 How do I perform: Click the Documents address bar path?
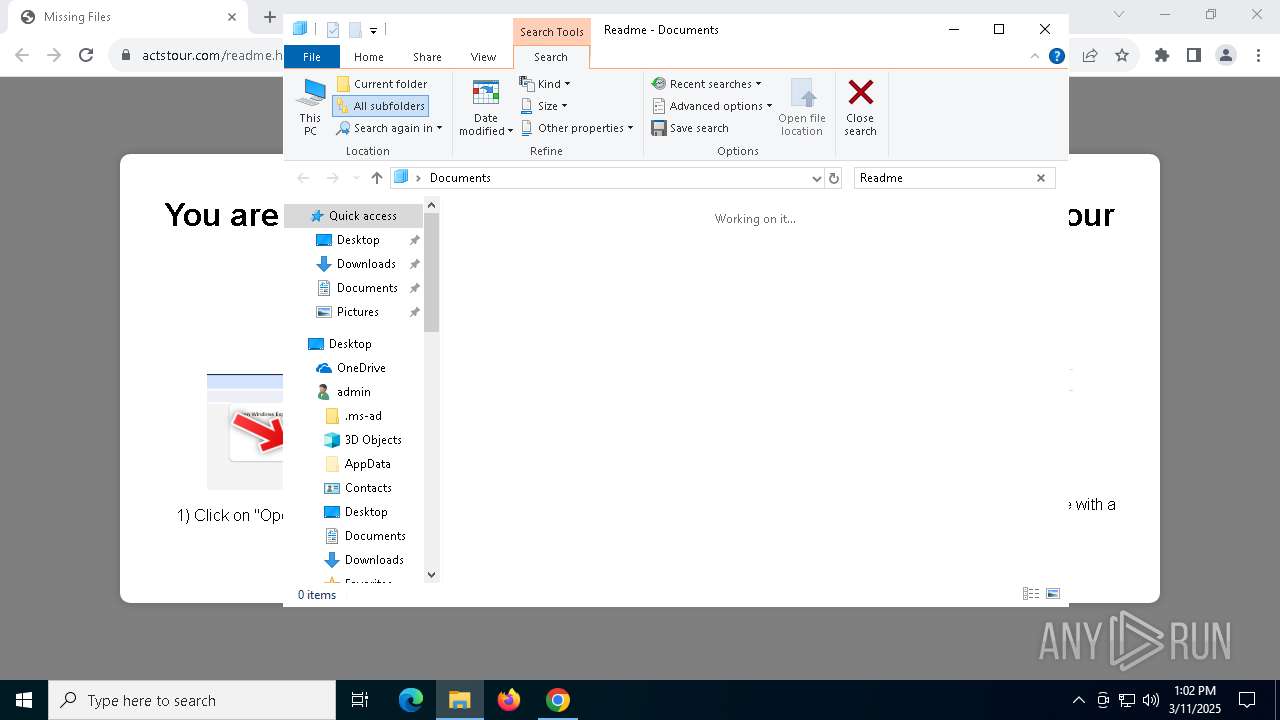[460, 178]
